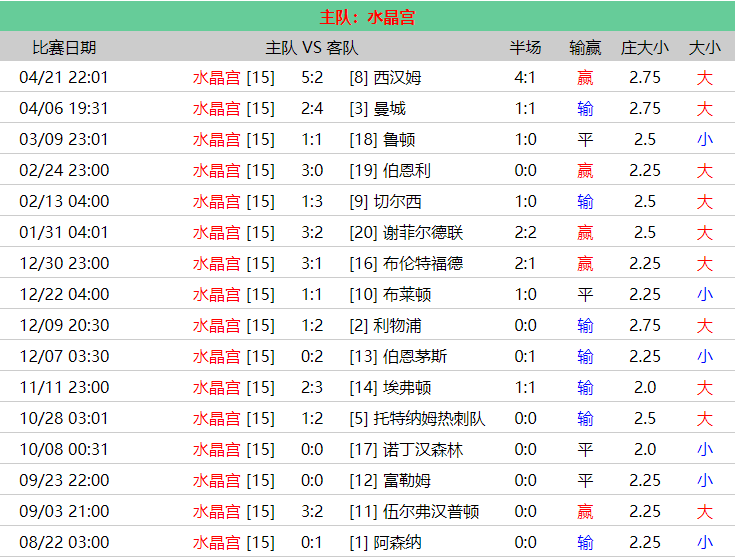The height and width of the screenshot is (559, 735).
Task: Open the 埃弗顿 team link
Action: [x=407, y=388]
